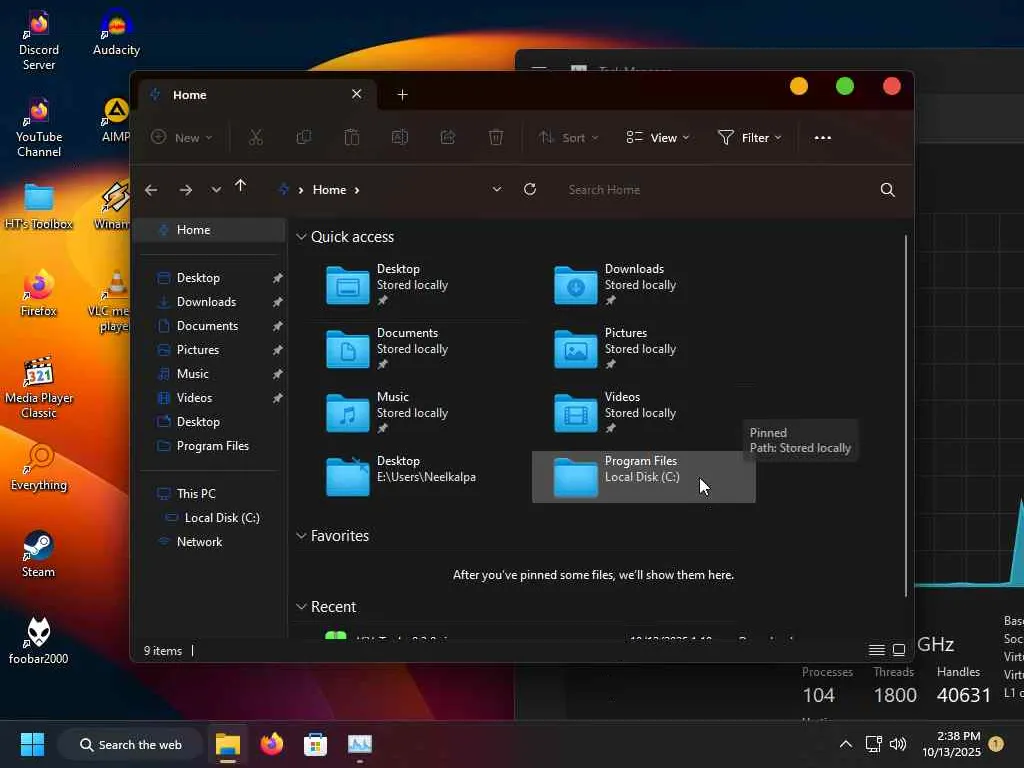Add a new tab with plus button
Screen dimensions: 1024x768
[402, 95]
